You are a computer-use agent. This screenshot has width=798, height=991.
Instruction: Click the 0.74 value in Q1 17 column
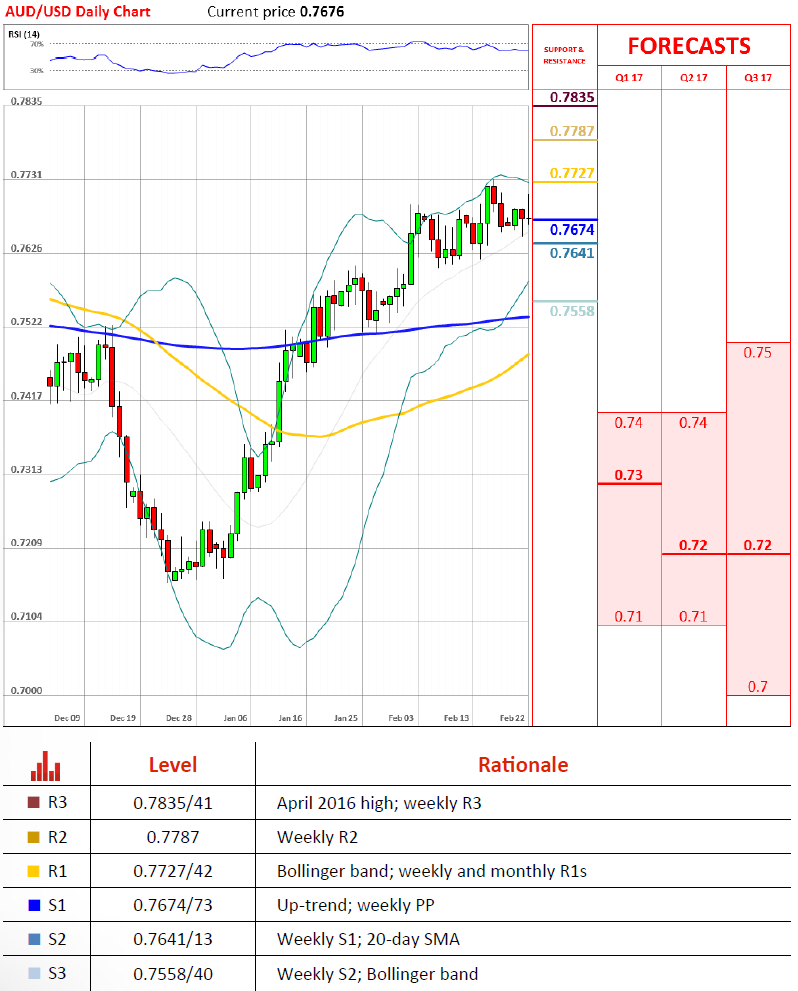(x=628, y=423)
